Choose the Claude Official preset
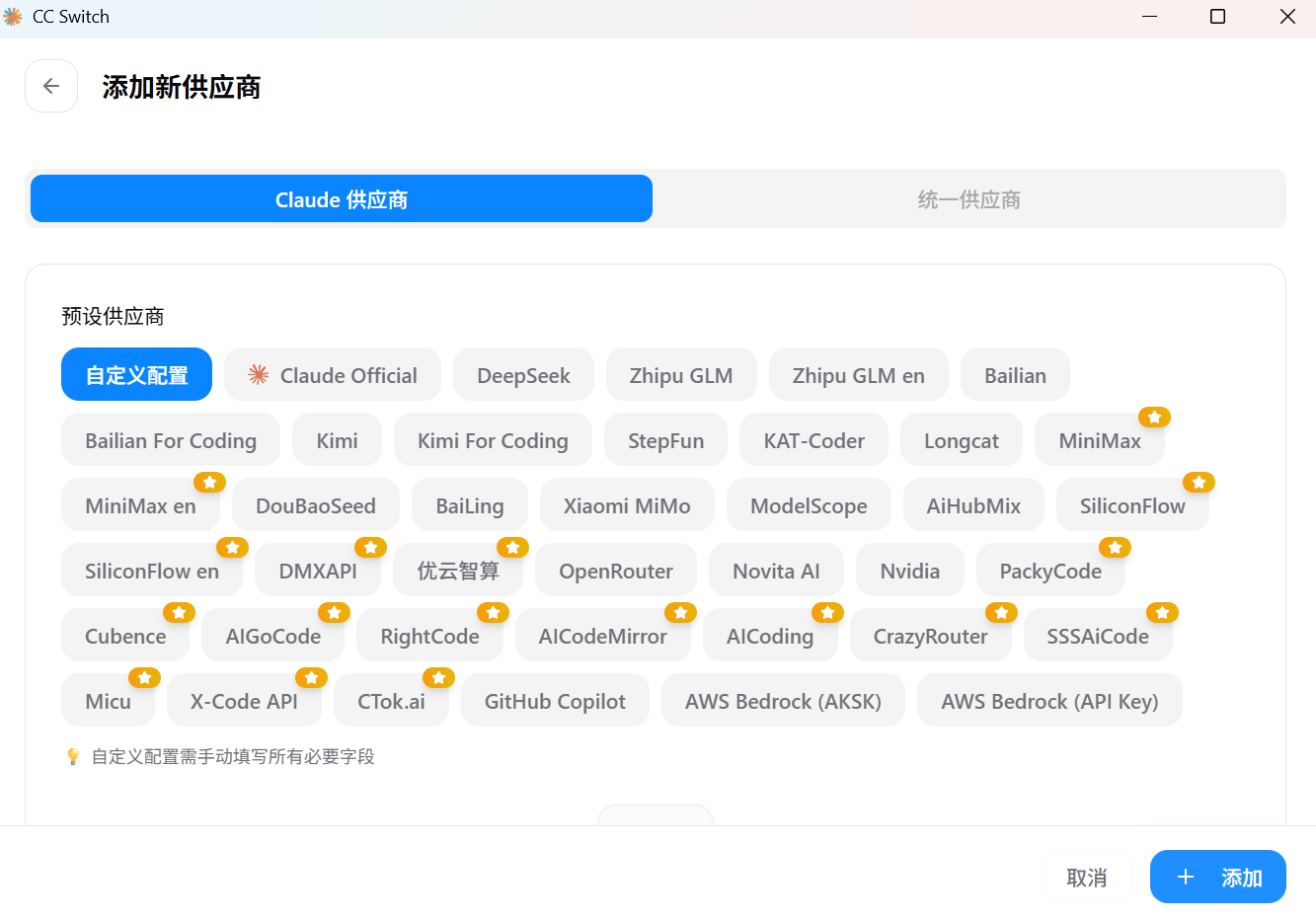The width and height of the screenshot is (1316, 921). point(333,374)
